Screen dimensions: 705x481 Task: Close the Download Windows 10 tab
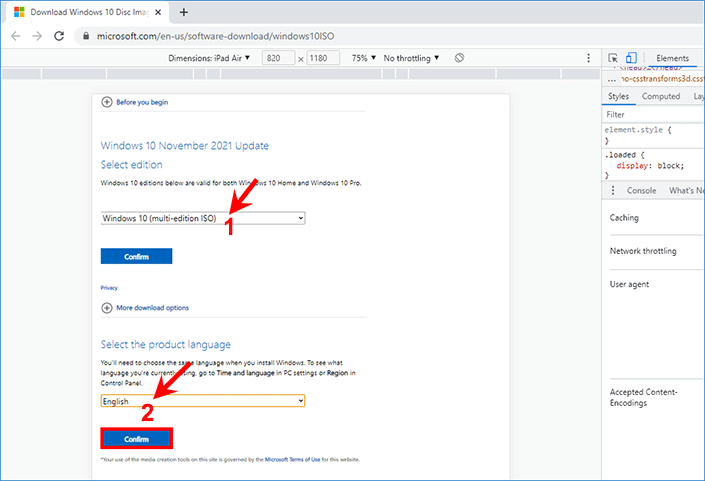(158, 13)
